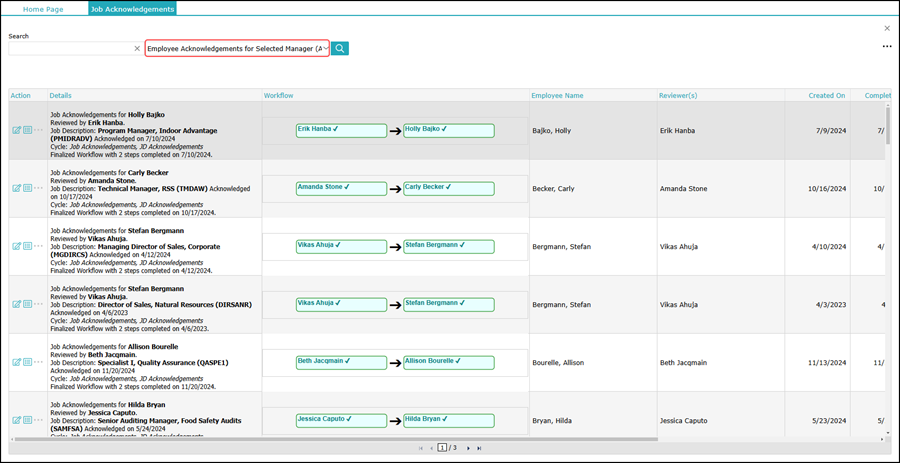Open the three-dot options menu at top right
The image size is (900, 463).
886,47
